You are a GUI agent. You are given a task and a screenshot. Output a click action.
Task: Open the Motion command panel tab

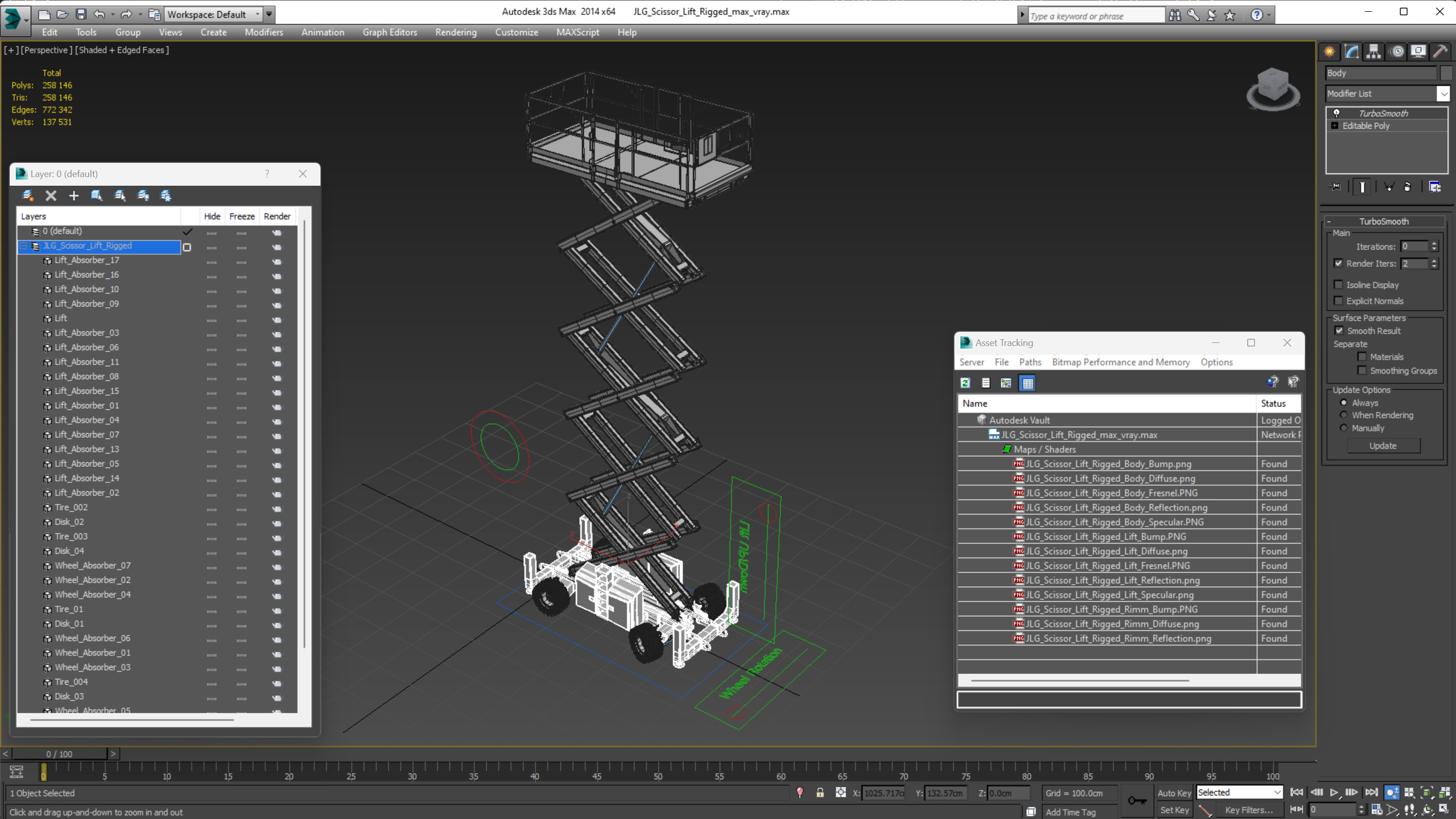coord(1397,52)
